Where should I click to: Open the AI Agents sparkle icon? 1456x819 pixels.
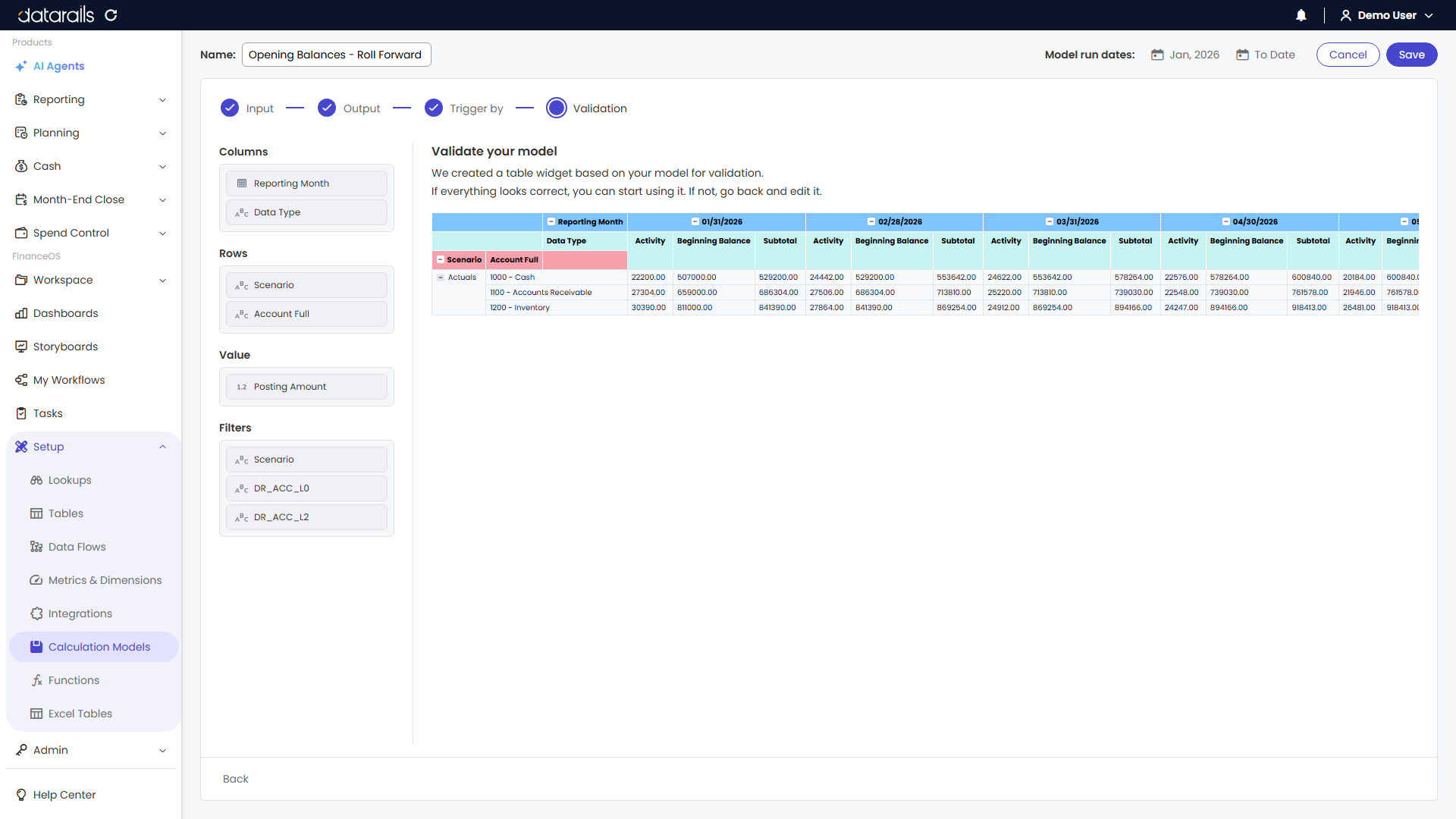(20, 66)
